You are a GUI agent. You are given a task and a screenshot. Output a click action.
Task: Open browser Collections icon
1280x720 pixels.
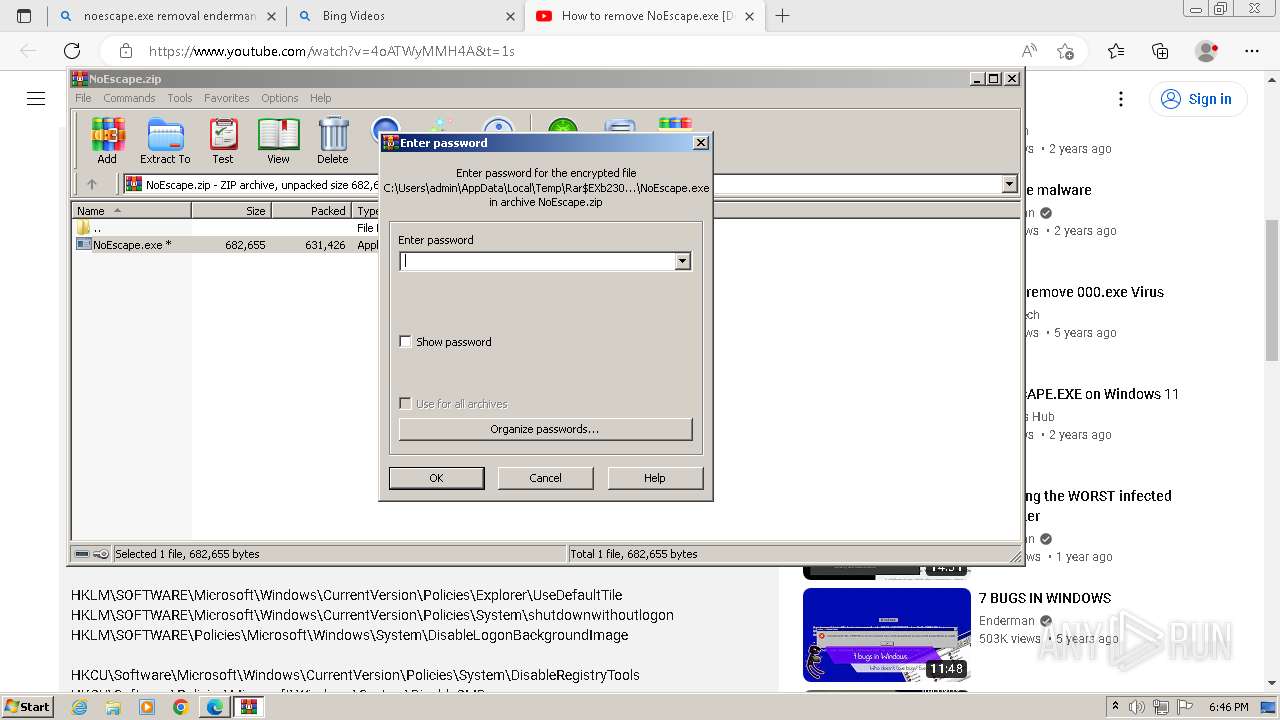click(x=1161, y=51)
